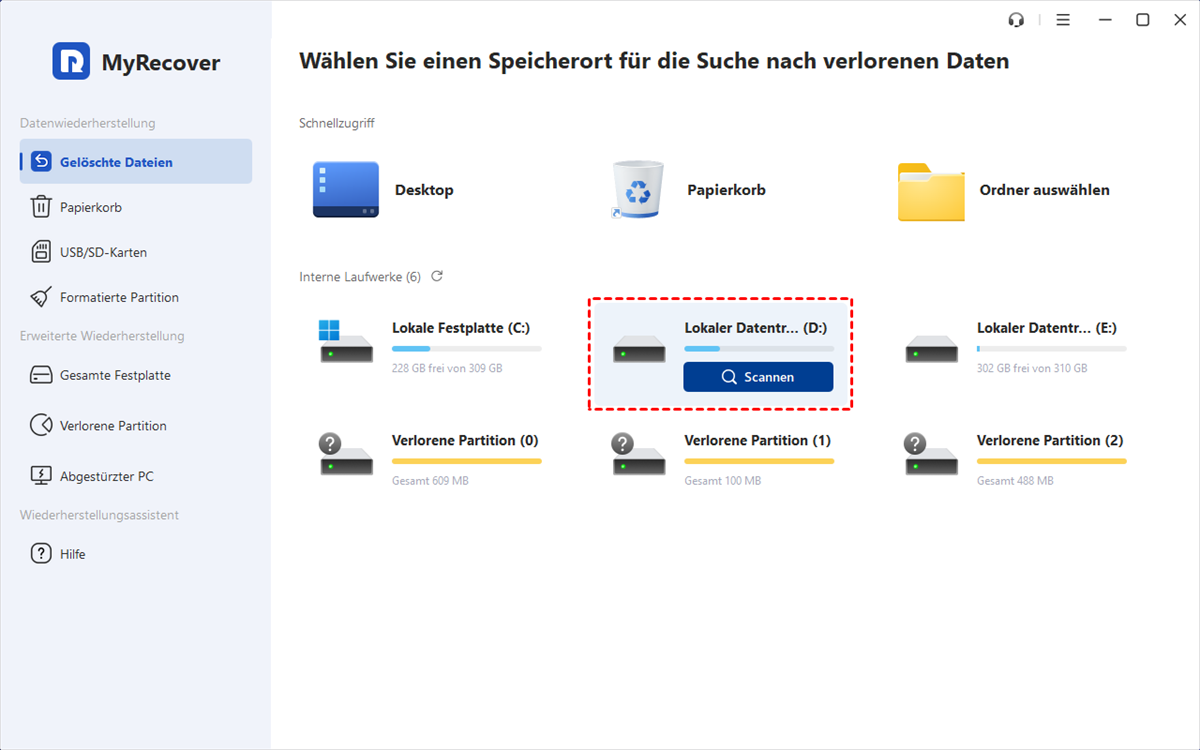Choose Formatierte Partition recovery option
Screen dimensions: 1200x750
pyautogui.click(x=119, y=297)
